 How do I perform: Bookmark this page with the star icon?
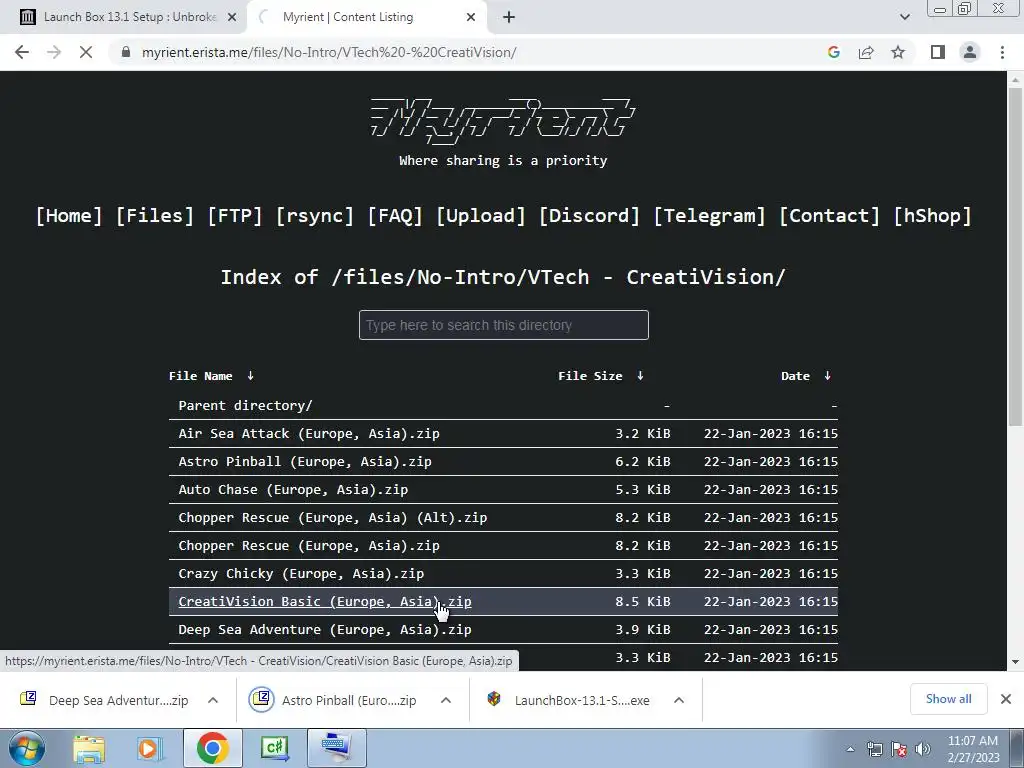coord(898,52)
